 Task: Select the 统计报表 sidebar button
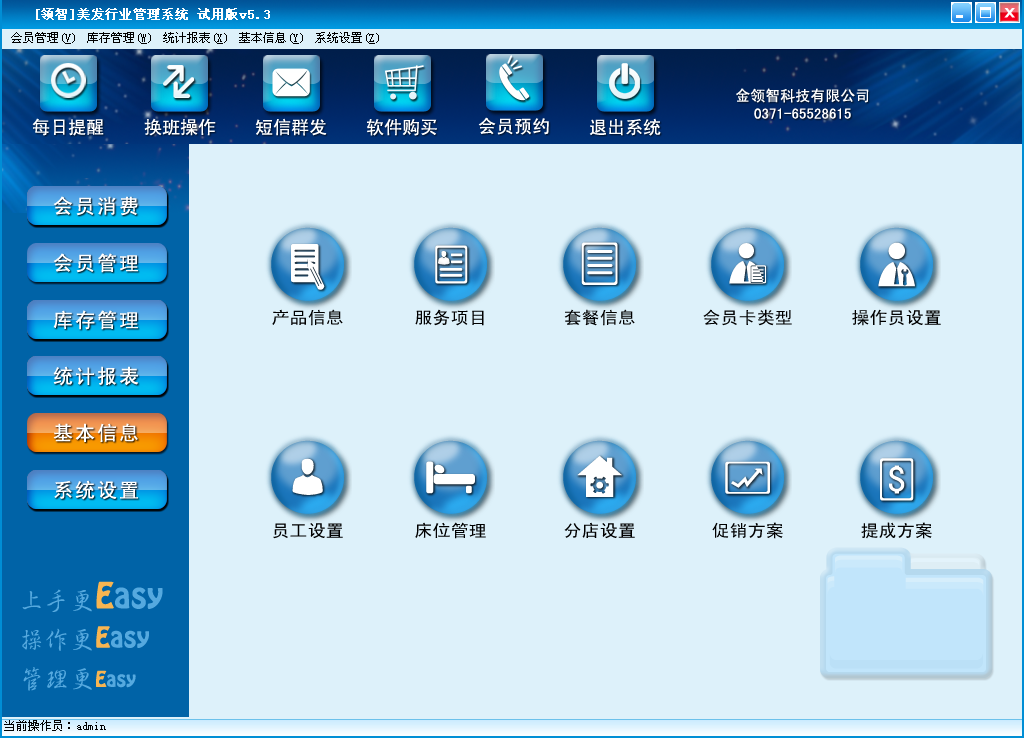tap(97, 377)
